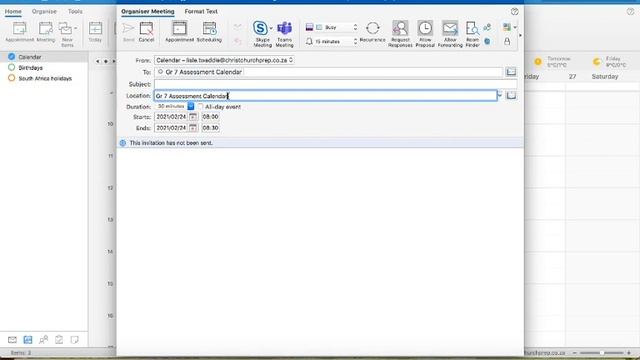The height and width of the screenshot is (360, 640).
Task: Switch to Tasks view icon
Action: [x=59, y=340]
